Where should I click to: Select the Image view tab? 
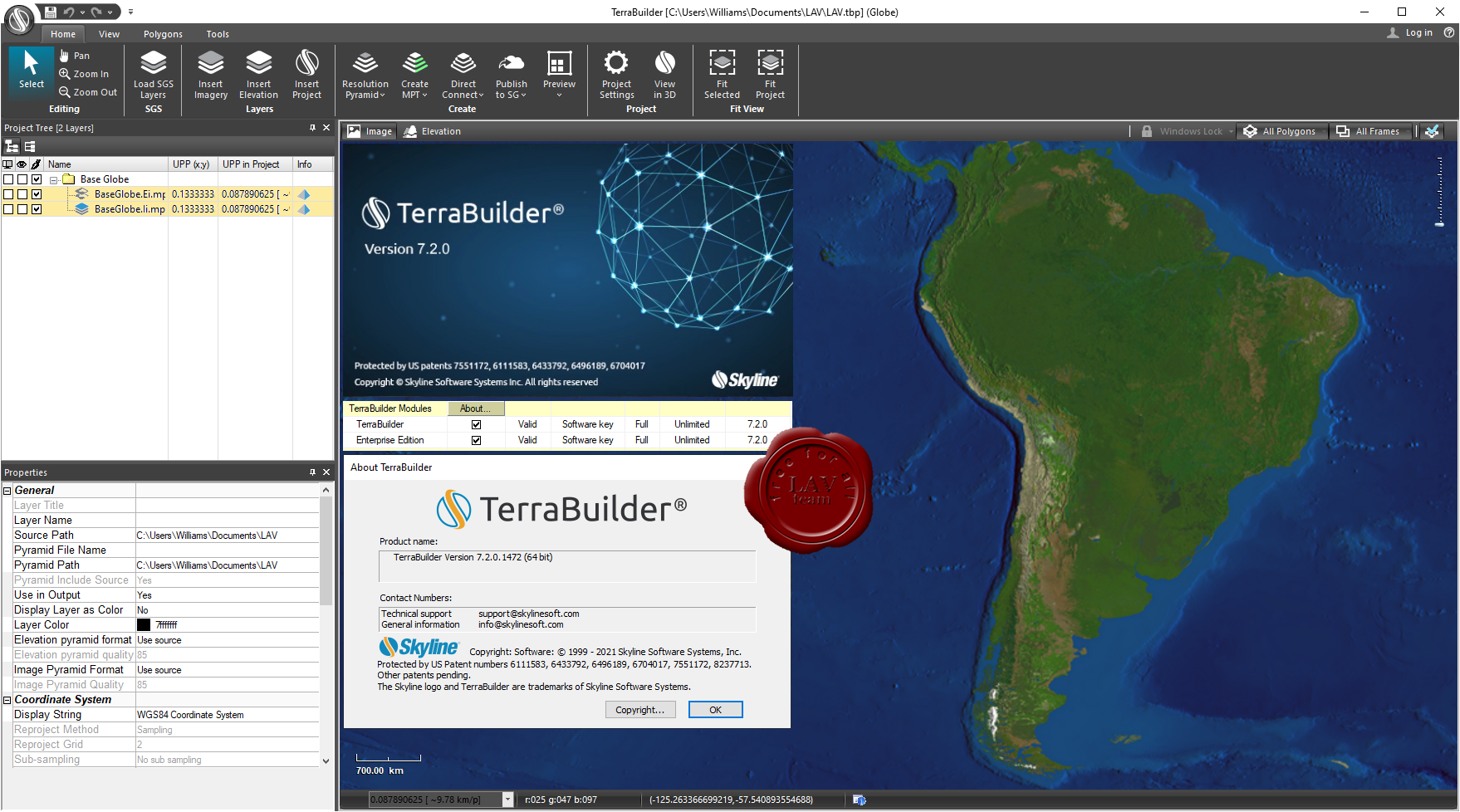coord(370,131)
